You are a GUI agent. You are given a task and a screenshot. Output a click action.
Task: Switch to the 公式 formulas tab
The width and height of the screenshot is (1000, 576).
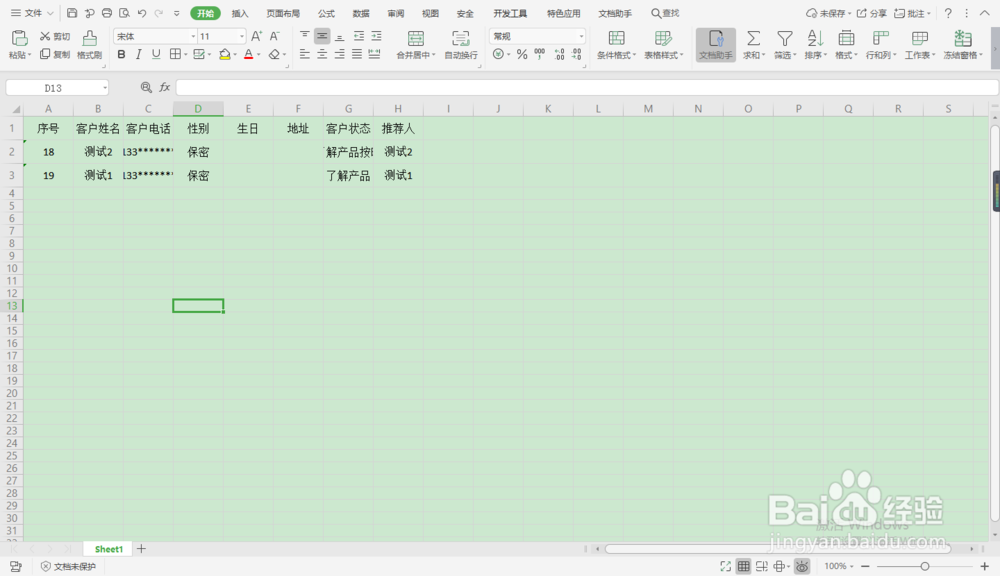[x=327, y=13]
